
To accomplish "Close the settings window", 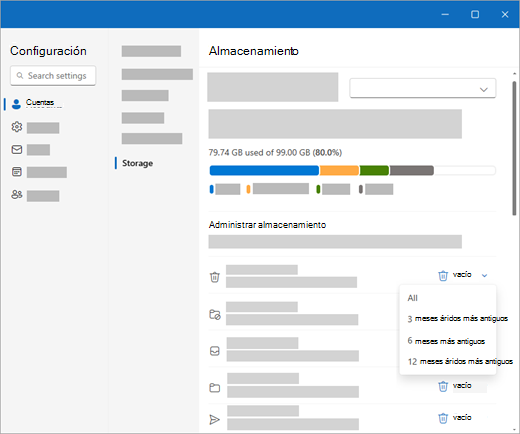I will point(505,14).
